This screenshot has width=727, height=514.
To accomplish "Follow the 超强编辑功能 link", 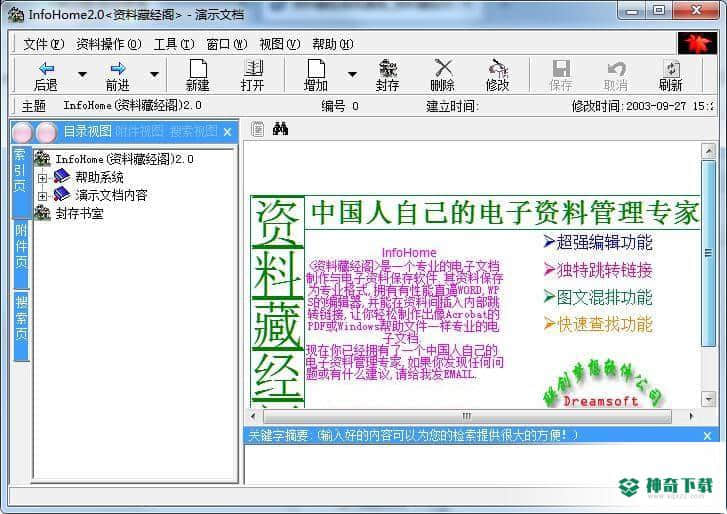I will click(x=599, y=242).
